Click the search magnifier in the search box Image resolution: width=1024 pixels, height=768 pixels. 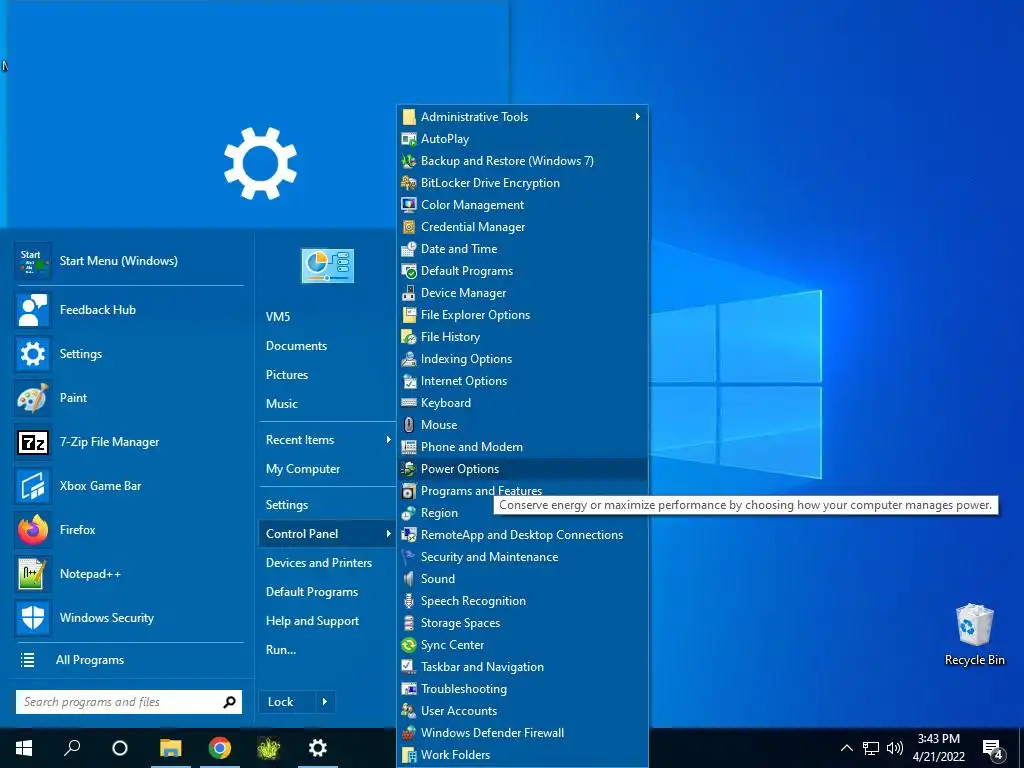tap(229, 702)
